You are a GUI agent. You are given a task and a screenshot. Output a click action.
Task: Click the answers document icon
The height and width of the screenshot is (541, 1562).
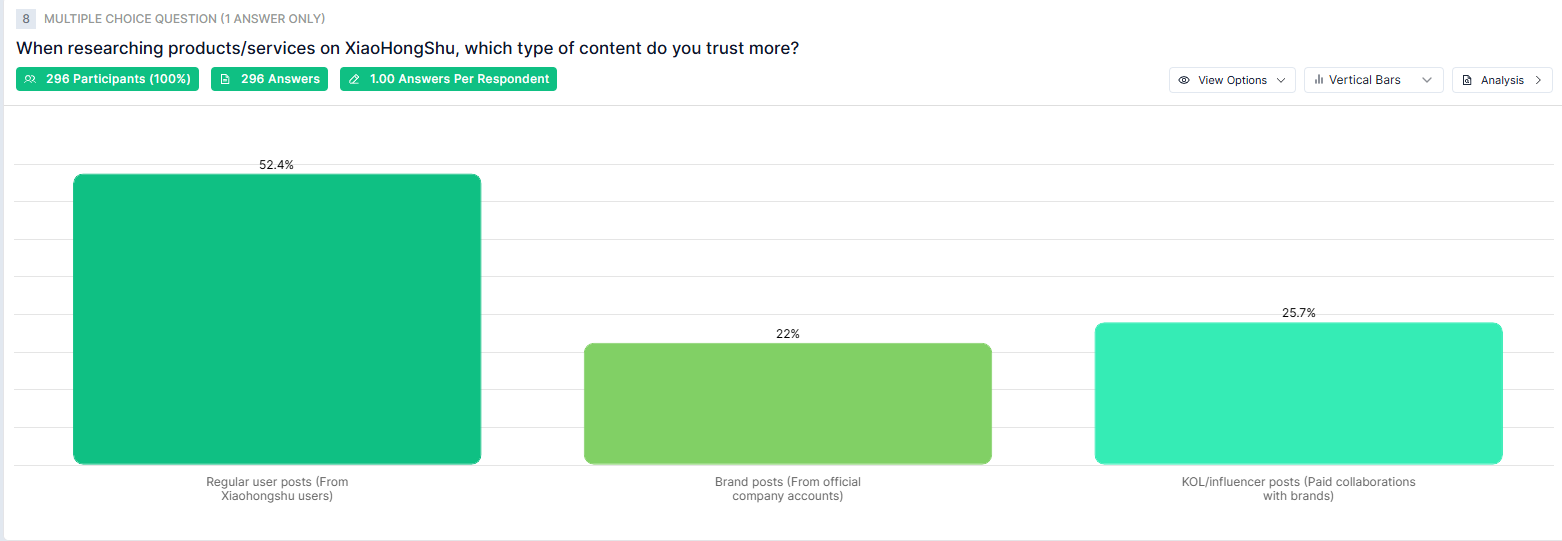coord(225,79)
